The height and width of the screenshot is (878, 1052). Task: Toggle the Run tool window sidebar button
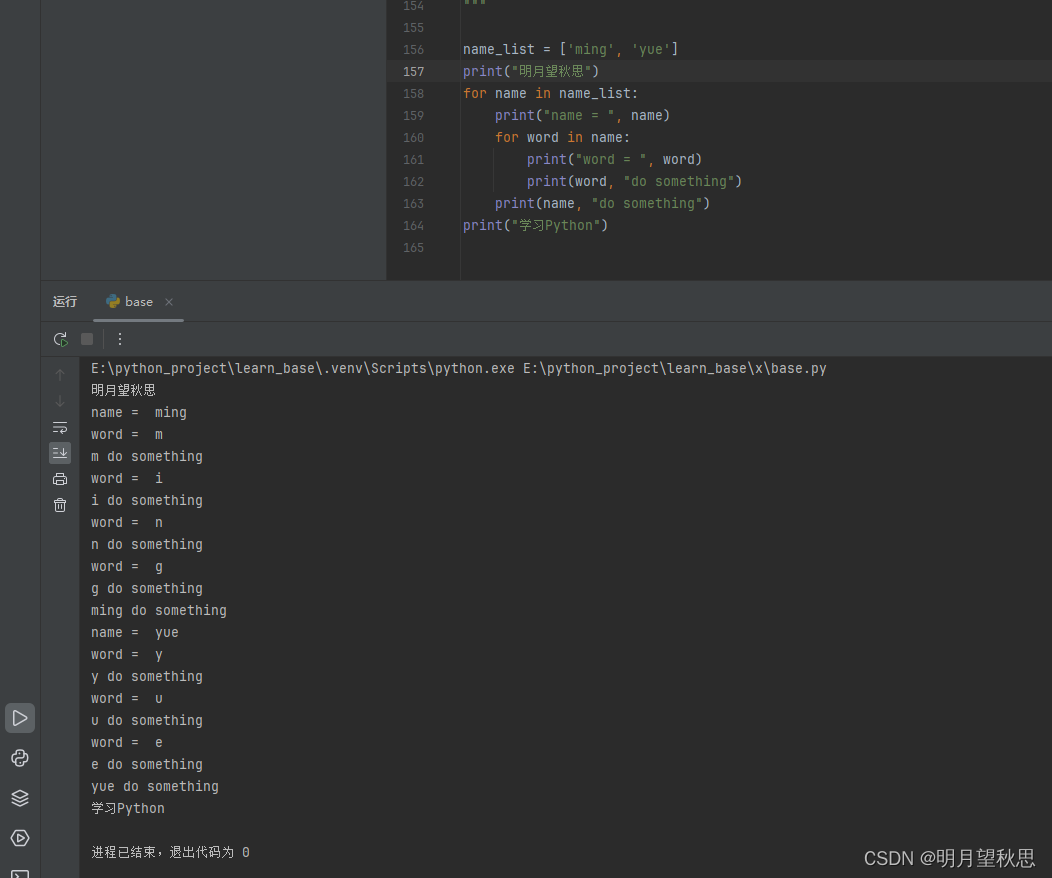coord(20,718)
